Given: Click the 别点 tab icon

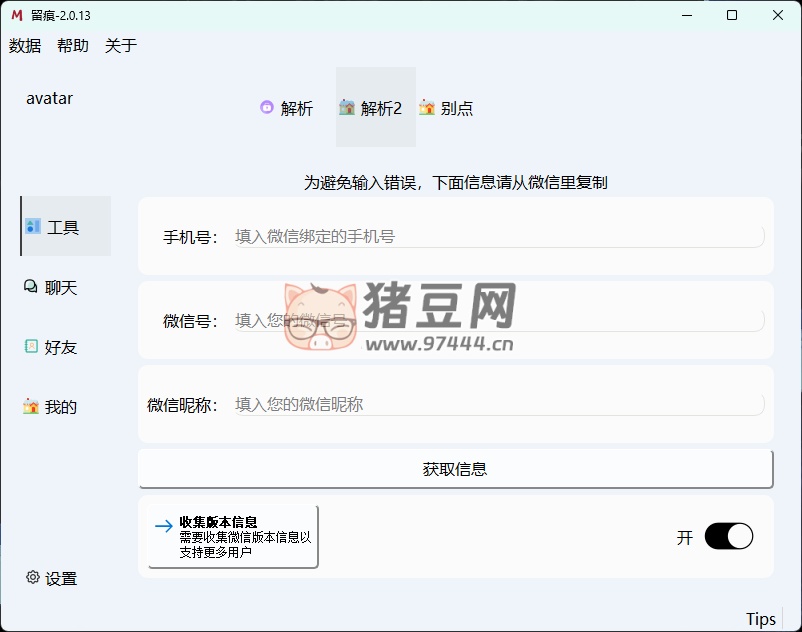Looking at the screenshot, I should 427,108.
